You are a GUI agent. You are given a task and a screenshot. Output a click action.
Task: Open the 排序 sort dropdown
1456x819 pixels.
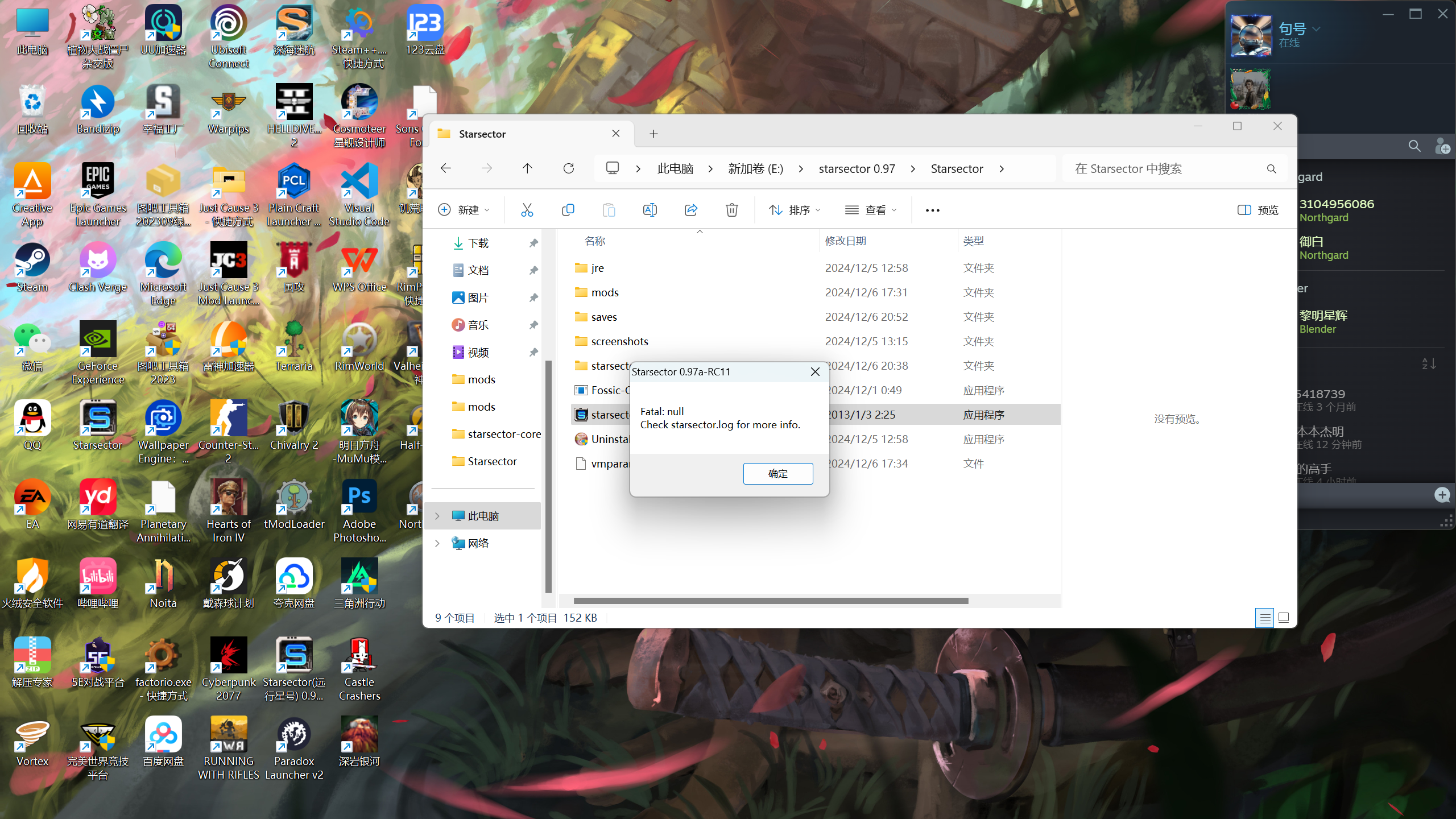tap(794, 210)
